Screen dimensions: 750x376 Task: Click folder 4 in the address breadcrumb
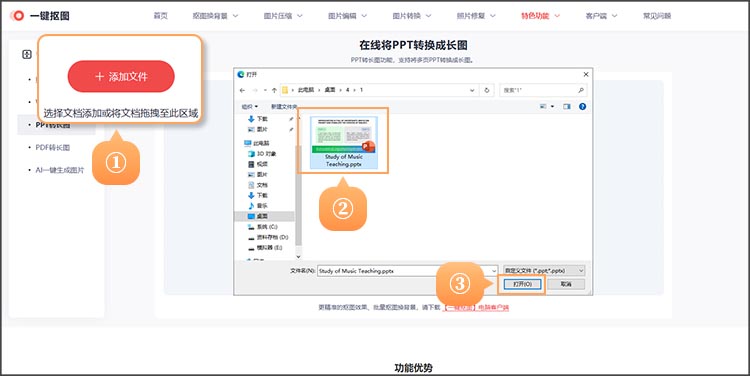[347, 90]
